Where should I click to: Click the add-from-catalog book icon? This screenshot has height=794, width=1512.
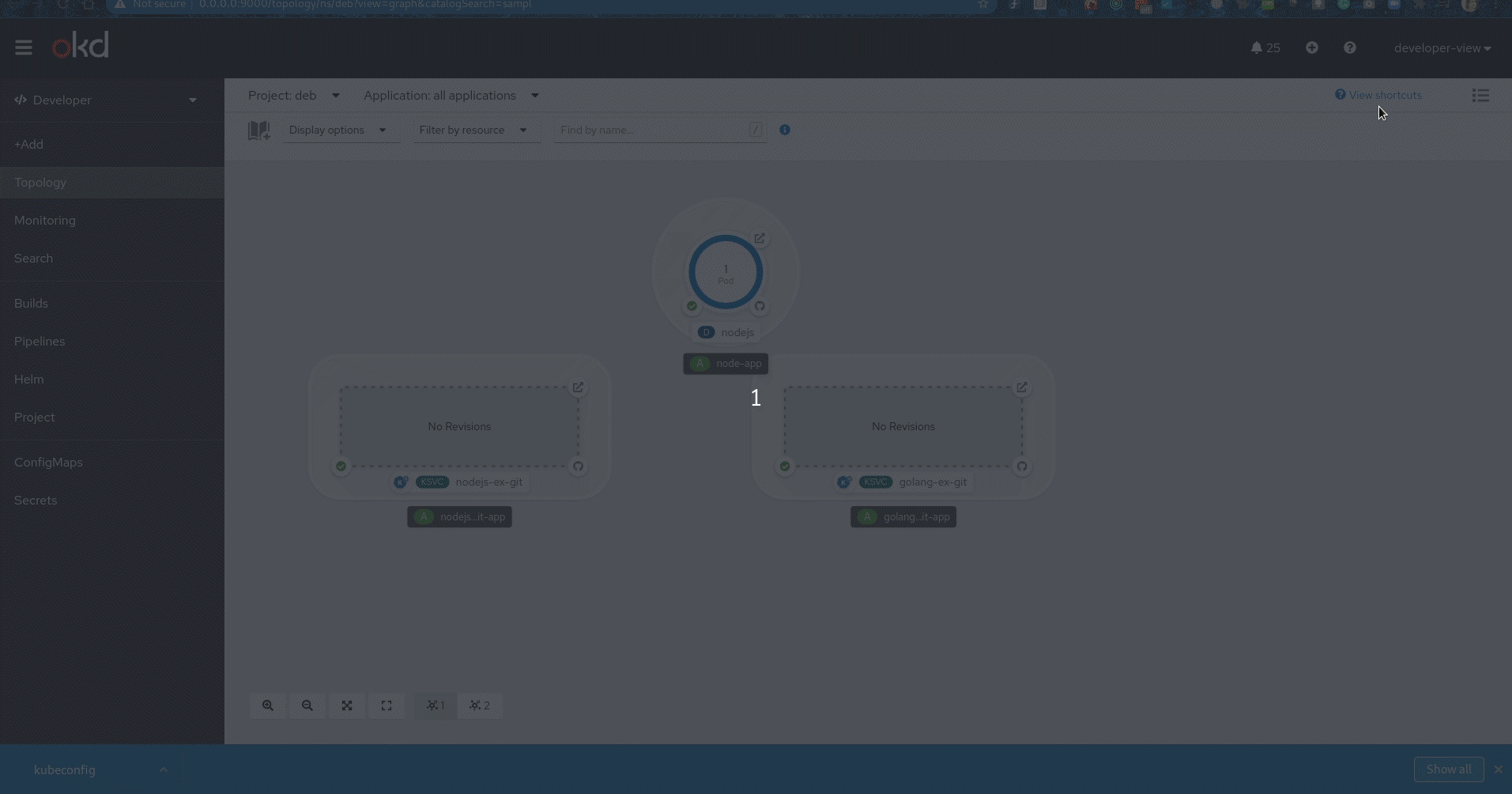click(259, 130)
